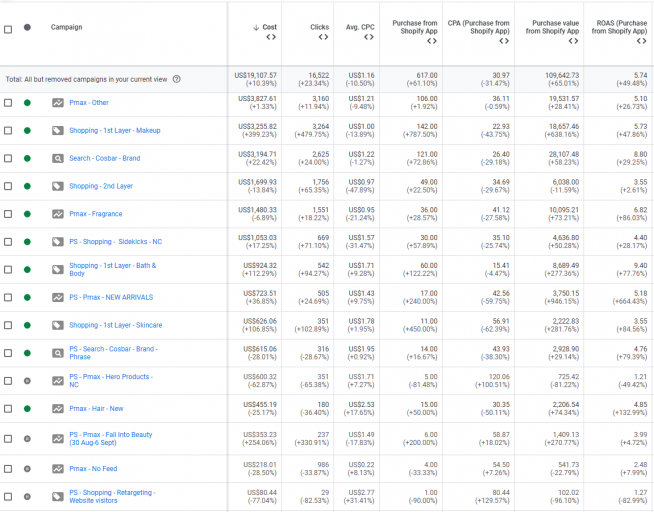
Task: Sort by the Clicks column header
Action: (319, 27)
